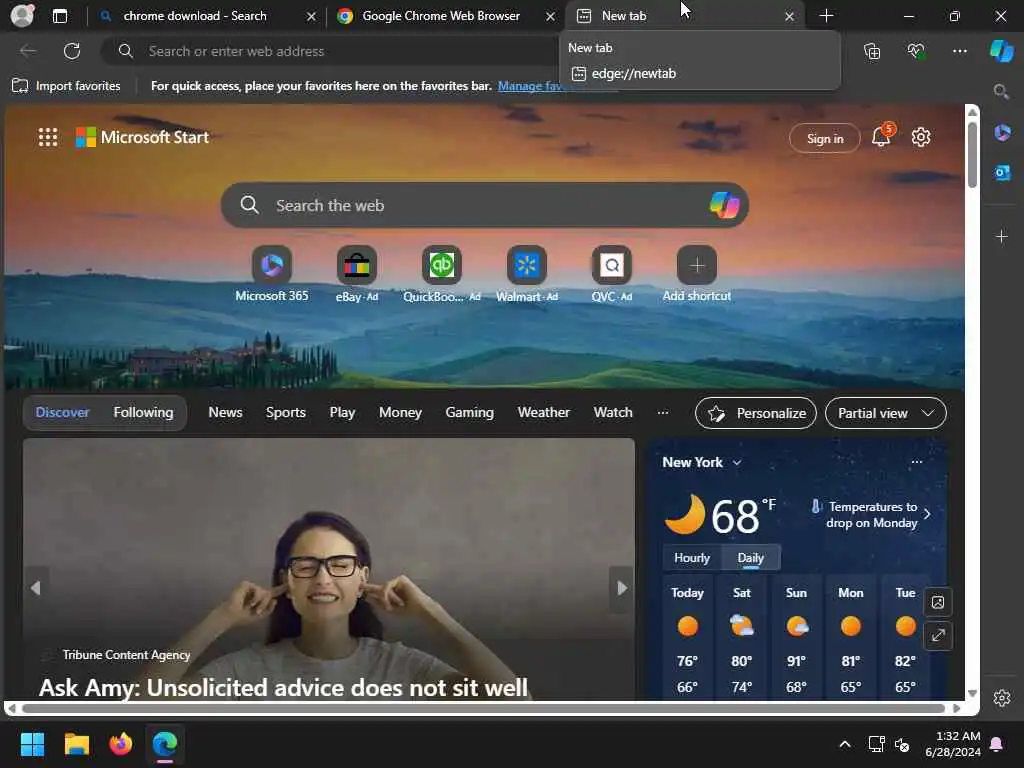Screen dimensions: 1024x768
Task: Open the Gaming feed category
Action: [470, 413]
